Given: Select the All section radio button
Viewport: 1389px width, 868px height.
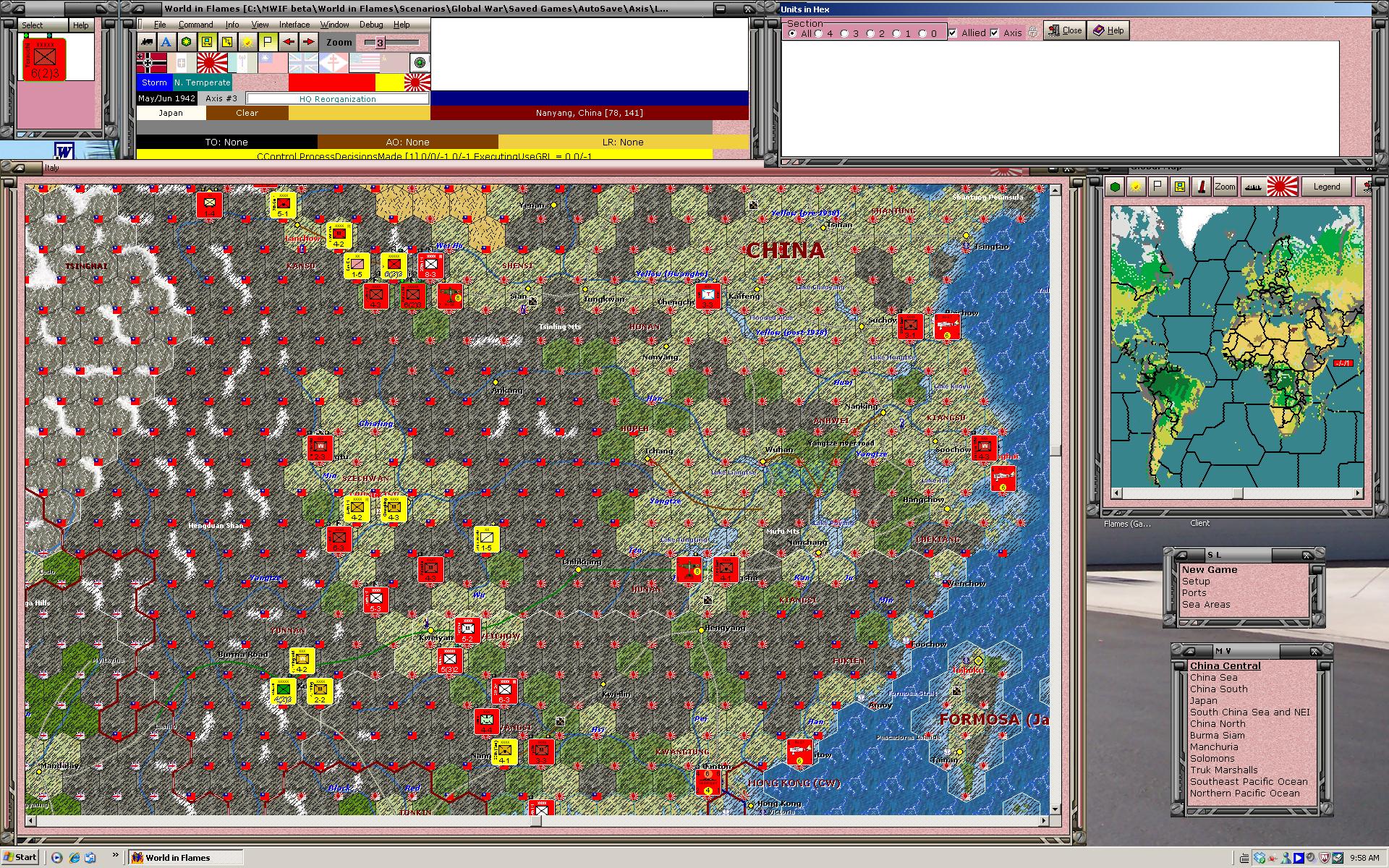Looking at the screenshot, I should [792, 33].
